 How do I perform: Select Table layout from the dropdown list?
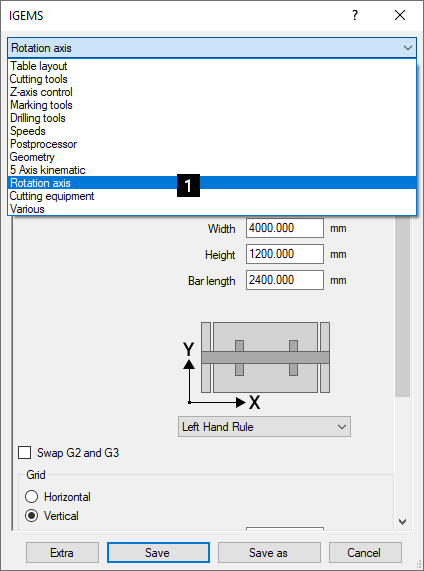click(x=212, y=66)
